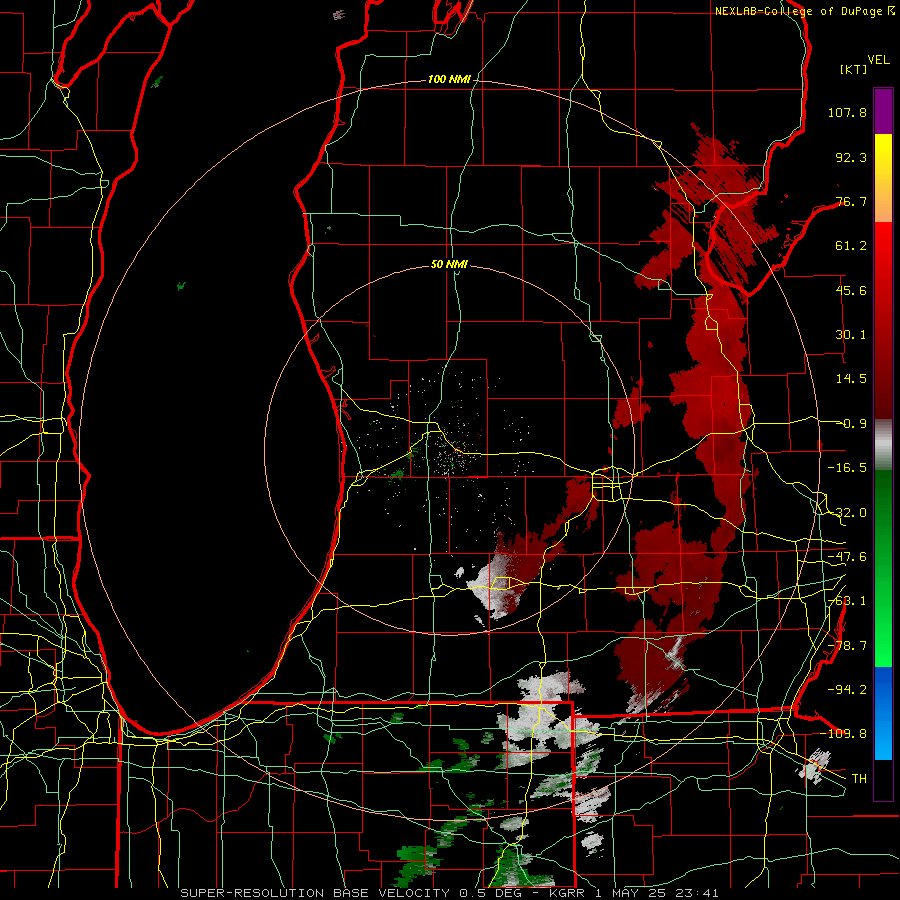This screenshot has width=900, height=900.
Task: Click the [KT] units label
Action: 854,69
